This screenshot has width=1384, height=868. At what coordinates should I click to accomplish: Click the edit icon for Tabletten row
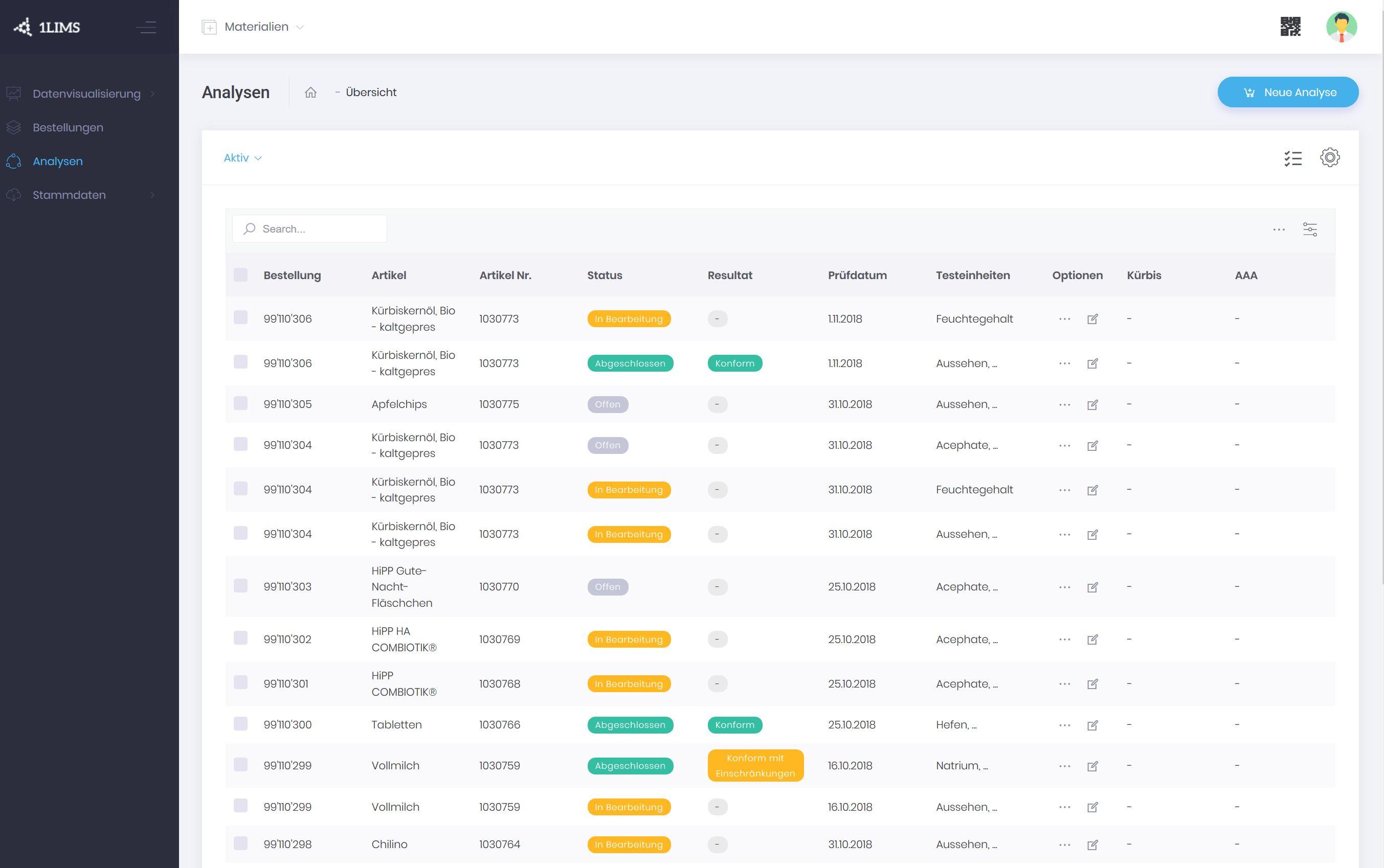point(1093,724)
